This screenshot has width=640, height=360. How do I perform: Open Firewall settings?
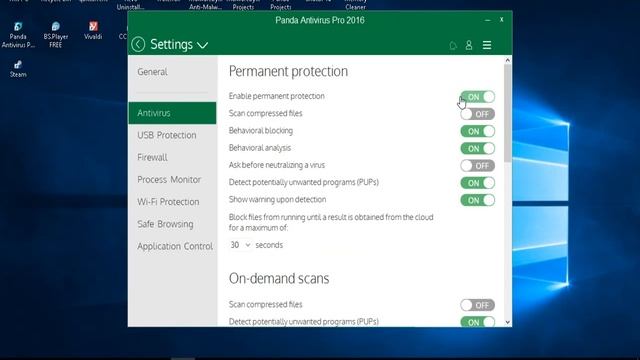[x=172, y=157]
